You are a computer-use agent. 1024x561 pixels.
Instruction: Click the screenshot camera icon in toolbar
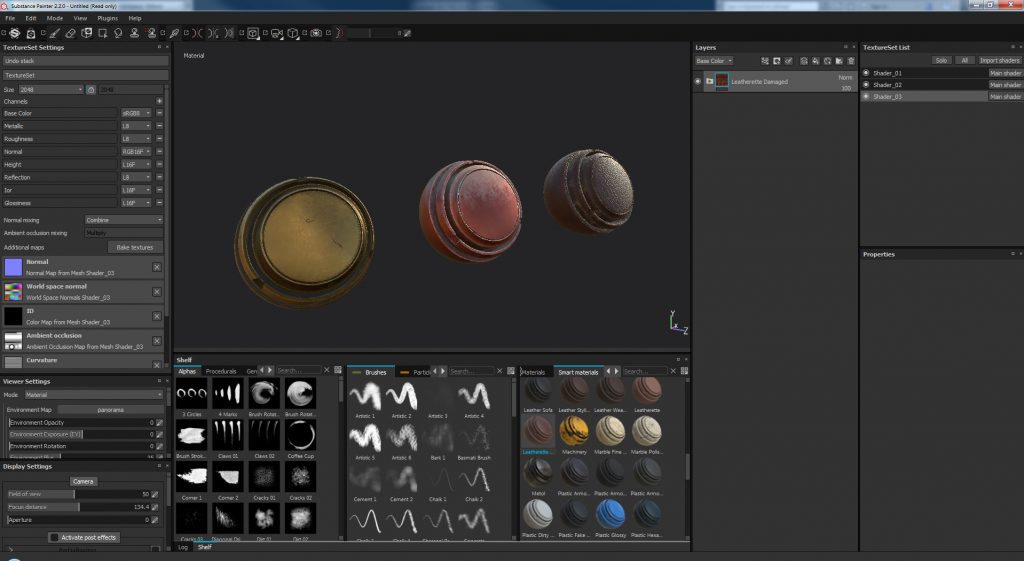coord(316,33)
